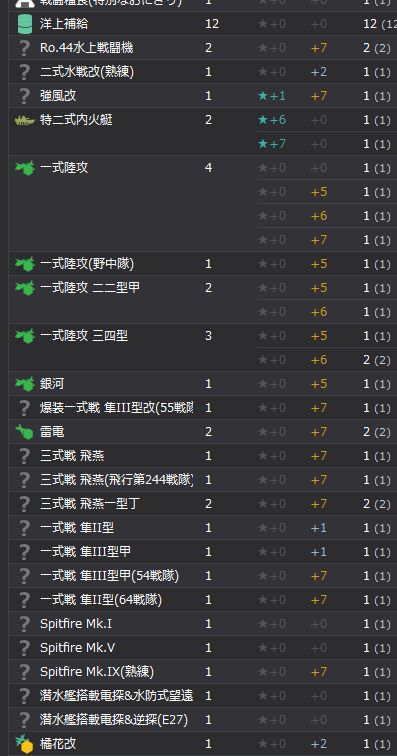Click the green drum icon beside 洋上補給
Image resolution: width=397 pixels, height=756 pixels.
[x=25, y=24]
